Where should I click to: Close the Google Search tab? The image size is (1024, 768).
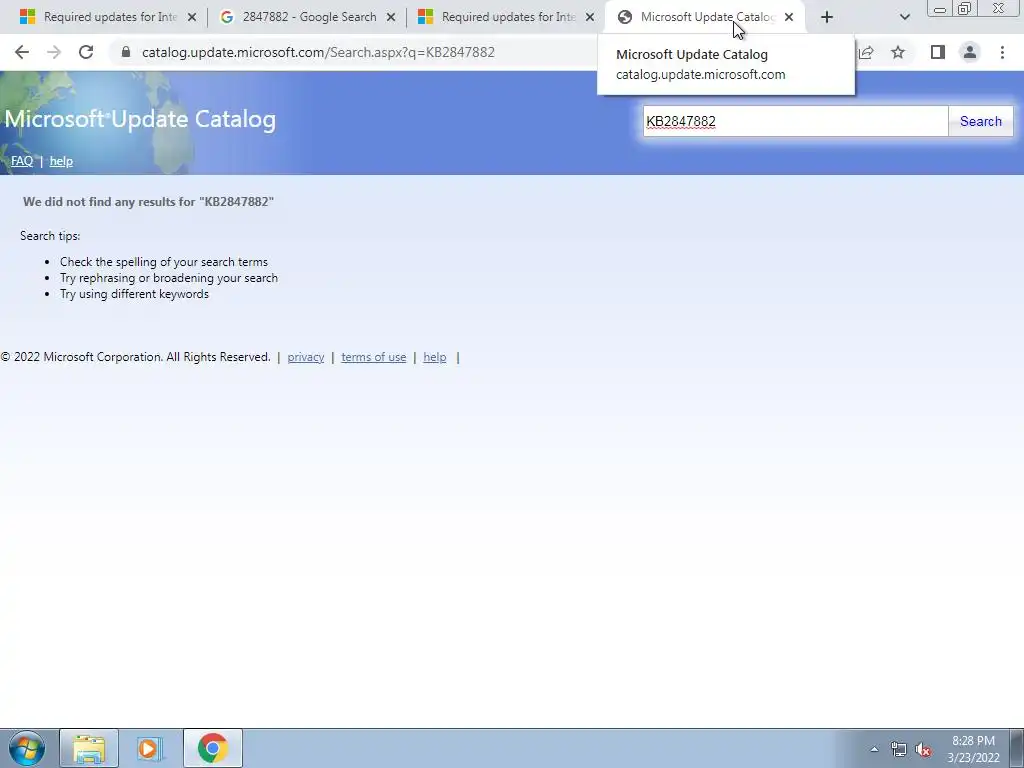point(391,18)
